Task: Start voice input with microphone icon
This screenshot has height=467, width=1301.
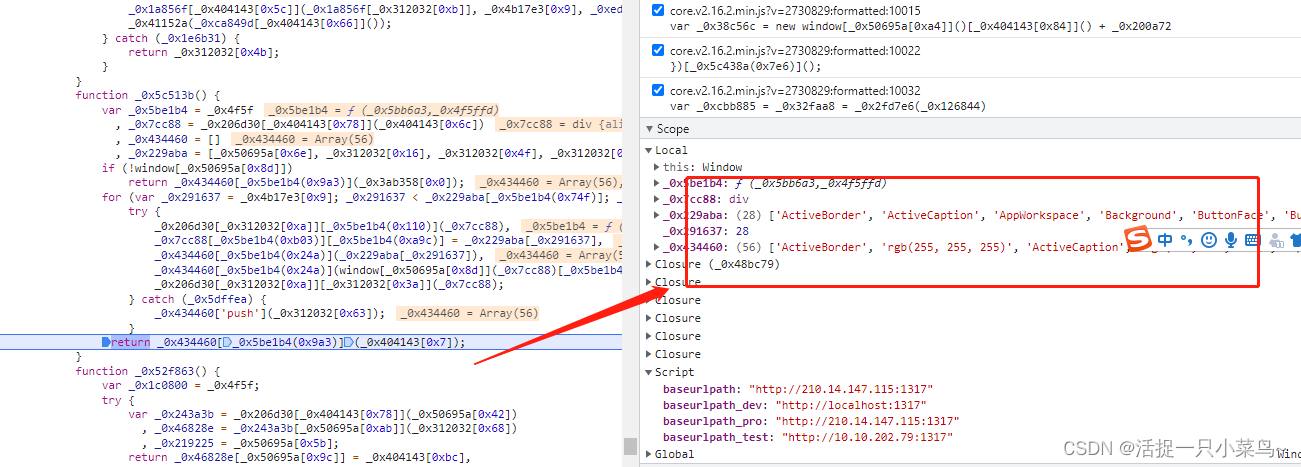Action: pyautogui.click(x=1231, y=240)
